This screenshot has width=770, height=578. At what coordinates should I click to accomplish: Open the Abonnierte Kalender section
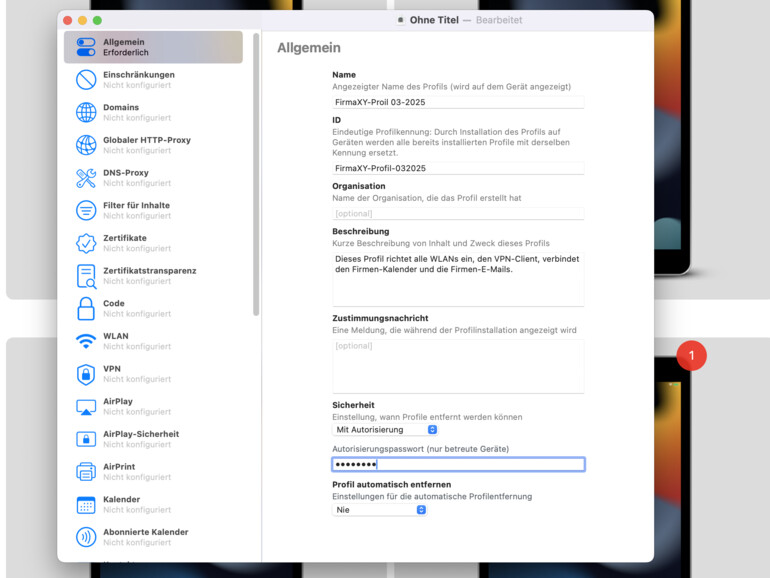point(153,537)
